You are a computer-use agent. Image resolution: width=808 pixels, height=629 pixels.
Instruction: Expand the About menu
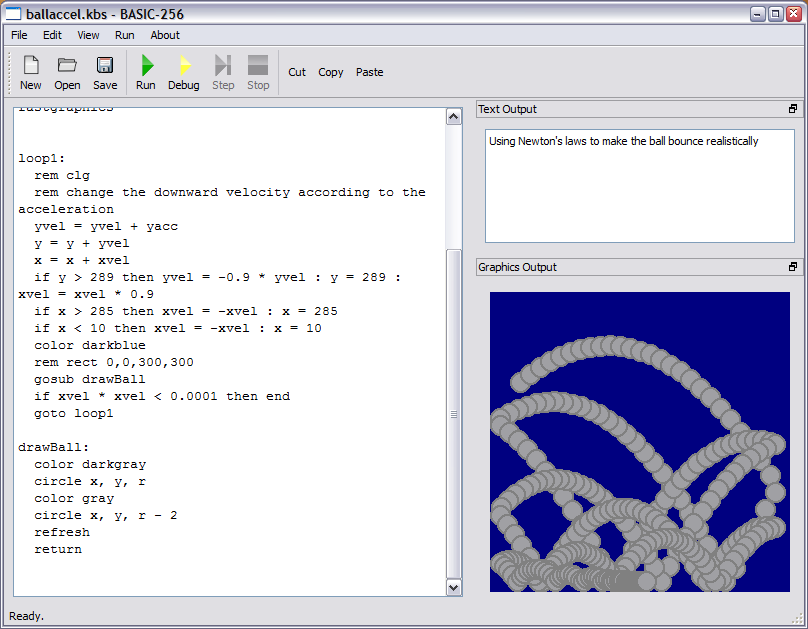coord(165,35)
